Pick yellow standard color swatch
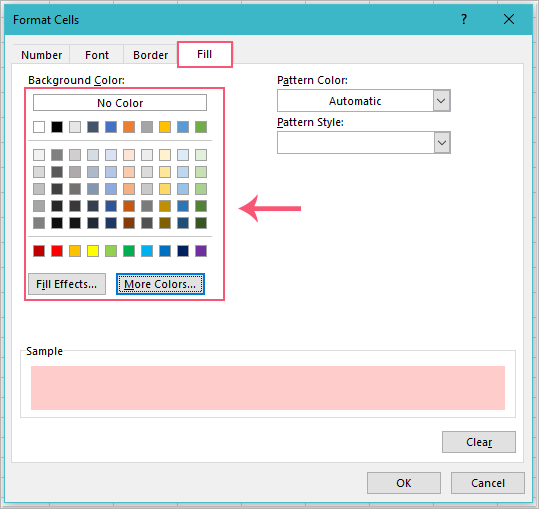 [93, 251]
